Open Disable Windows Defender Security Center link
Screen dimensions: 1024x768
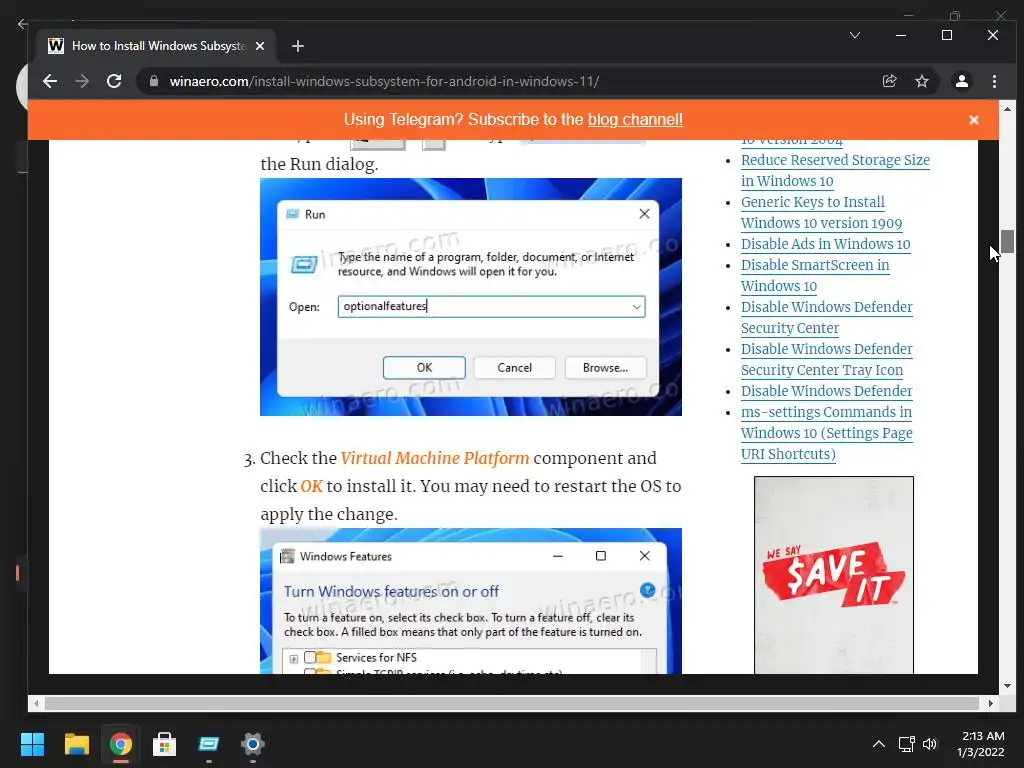coord(826,317)
